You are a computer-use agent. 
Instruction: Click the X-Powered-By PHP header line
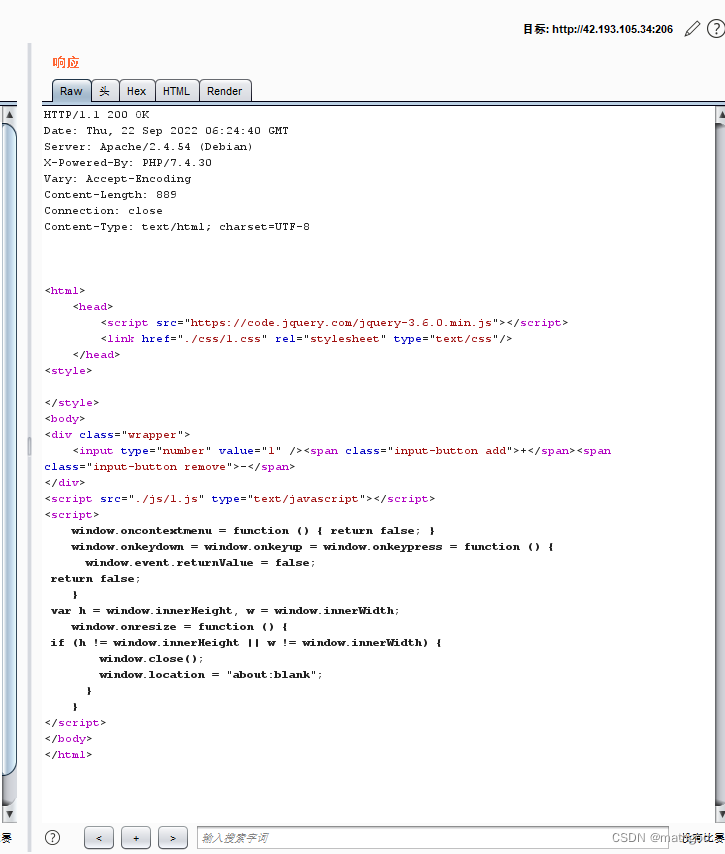coord(128,162)
